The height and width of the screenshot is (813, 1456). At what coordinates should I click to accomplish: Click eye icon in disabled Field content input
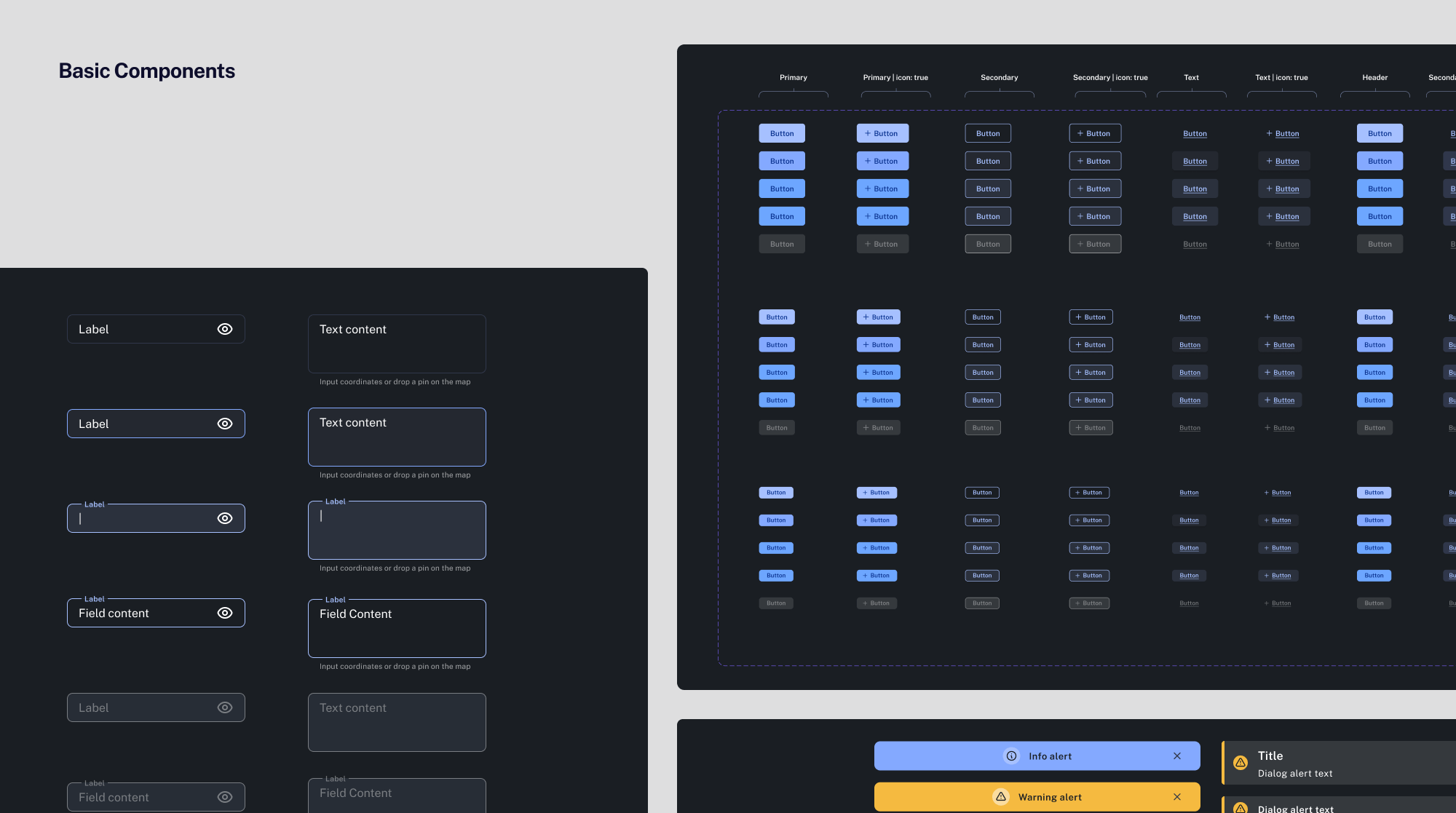point(225,797)
